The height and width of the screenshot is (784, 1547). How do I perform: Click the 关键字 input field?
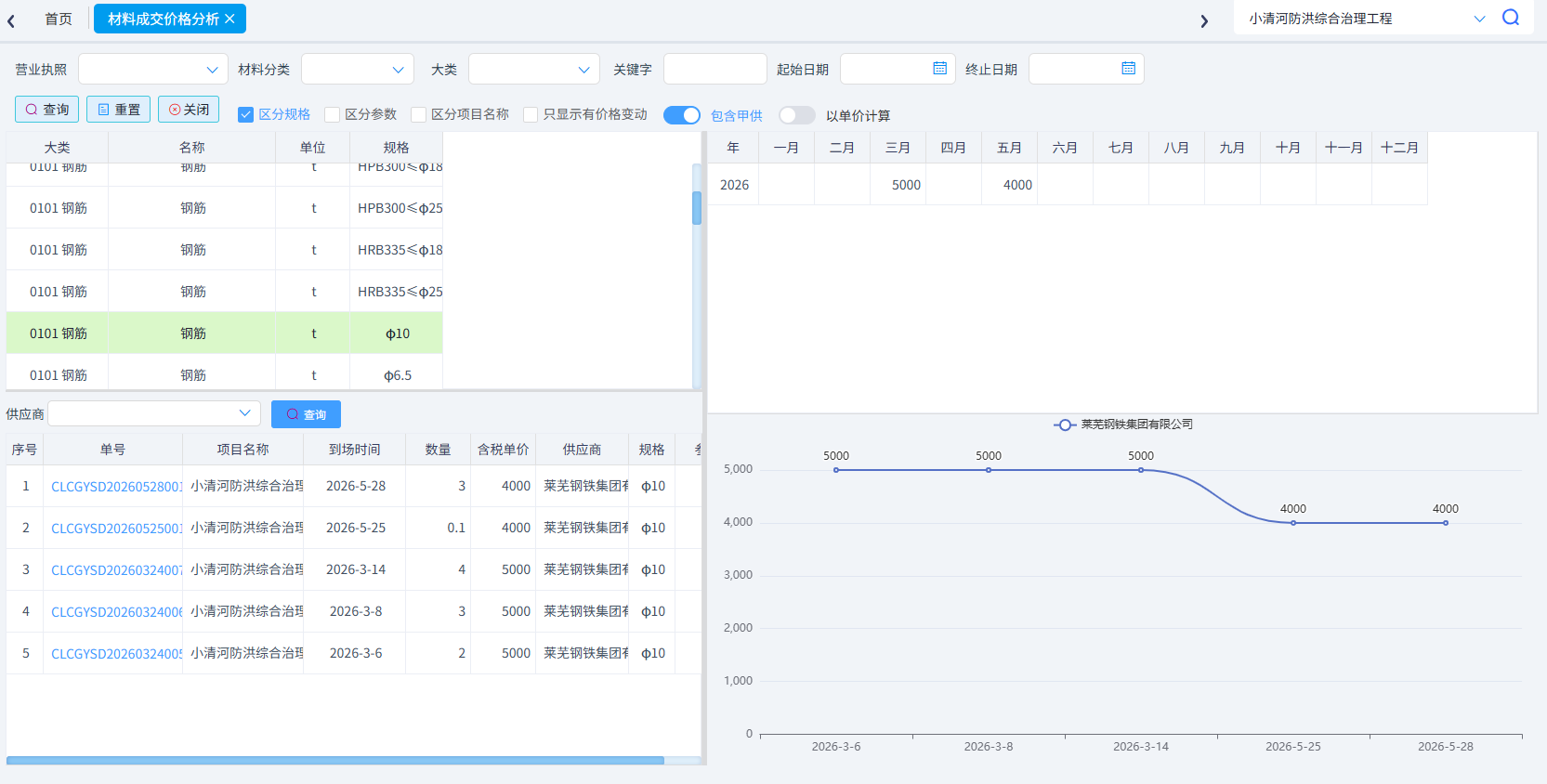(715, 69)
